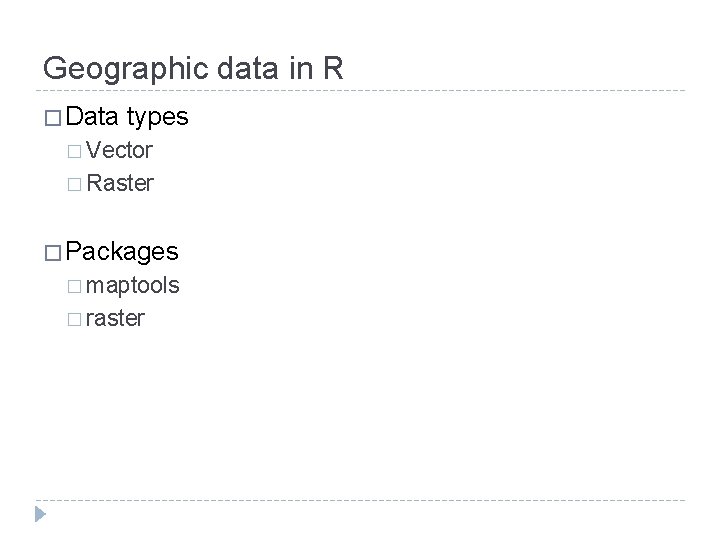Select the Vector sub-bullet text

[119, 151]
